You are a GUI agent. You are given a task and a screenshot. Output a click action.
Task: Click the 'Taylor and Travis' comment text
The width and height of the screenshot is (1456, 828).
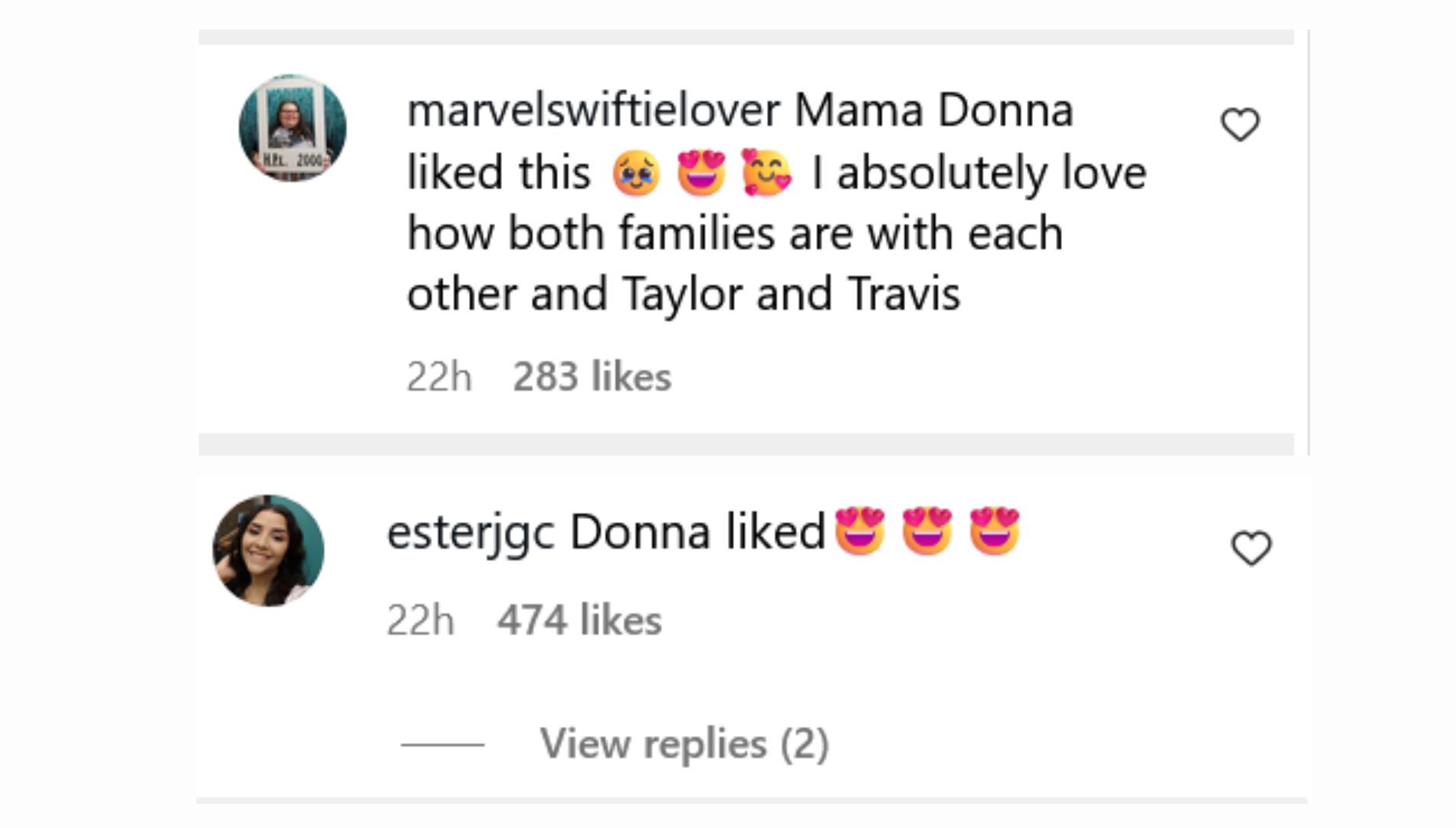(x=790, y=294)
